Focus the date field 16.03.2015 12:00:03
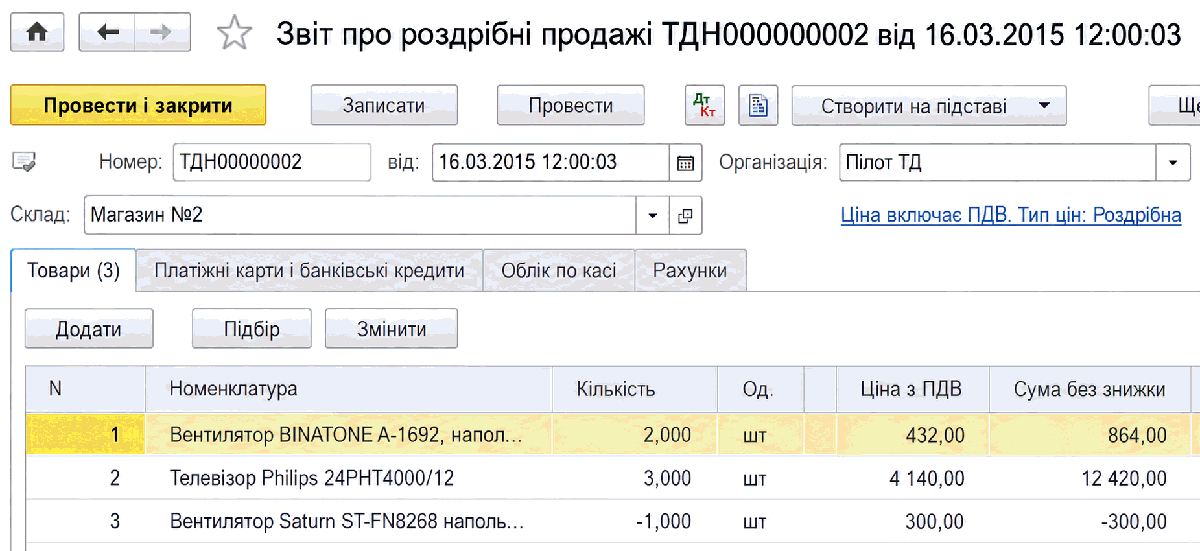 click(x=551, y=162)
